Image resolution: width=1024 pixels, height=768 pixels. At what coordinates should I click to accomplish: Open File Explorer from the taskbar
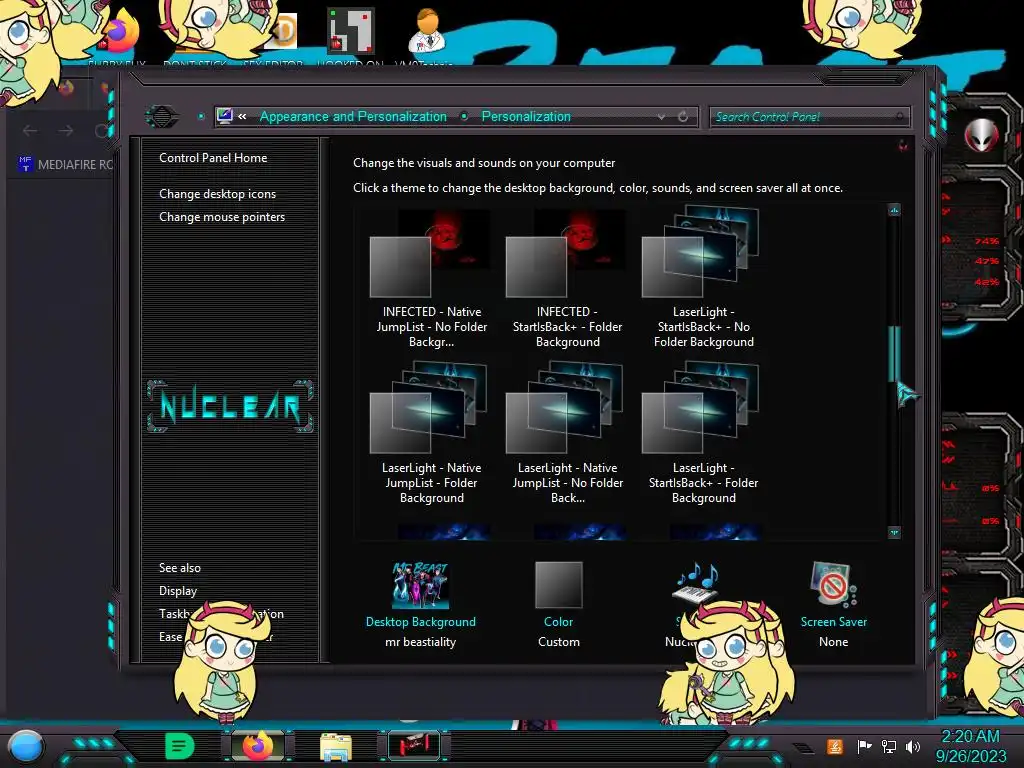coord(336,747)
